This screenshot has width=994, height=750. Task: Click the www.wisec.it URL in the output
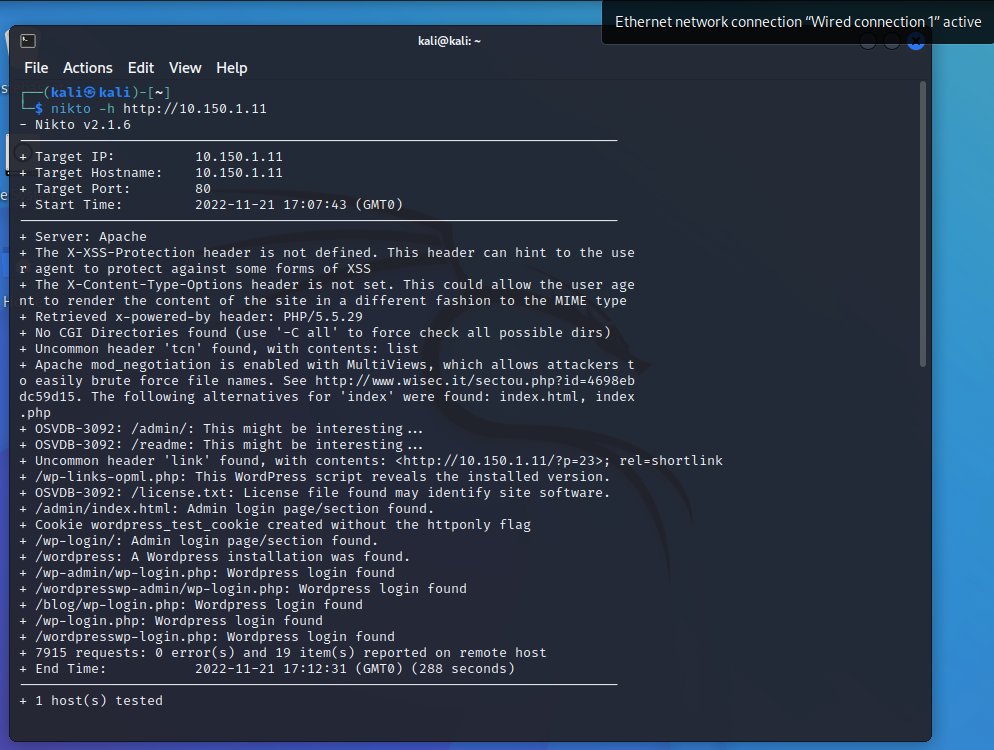475,380
